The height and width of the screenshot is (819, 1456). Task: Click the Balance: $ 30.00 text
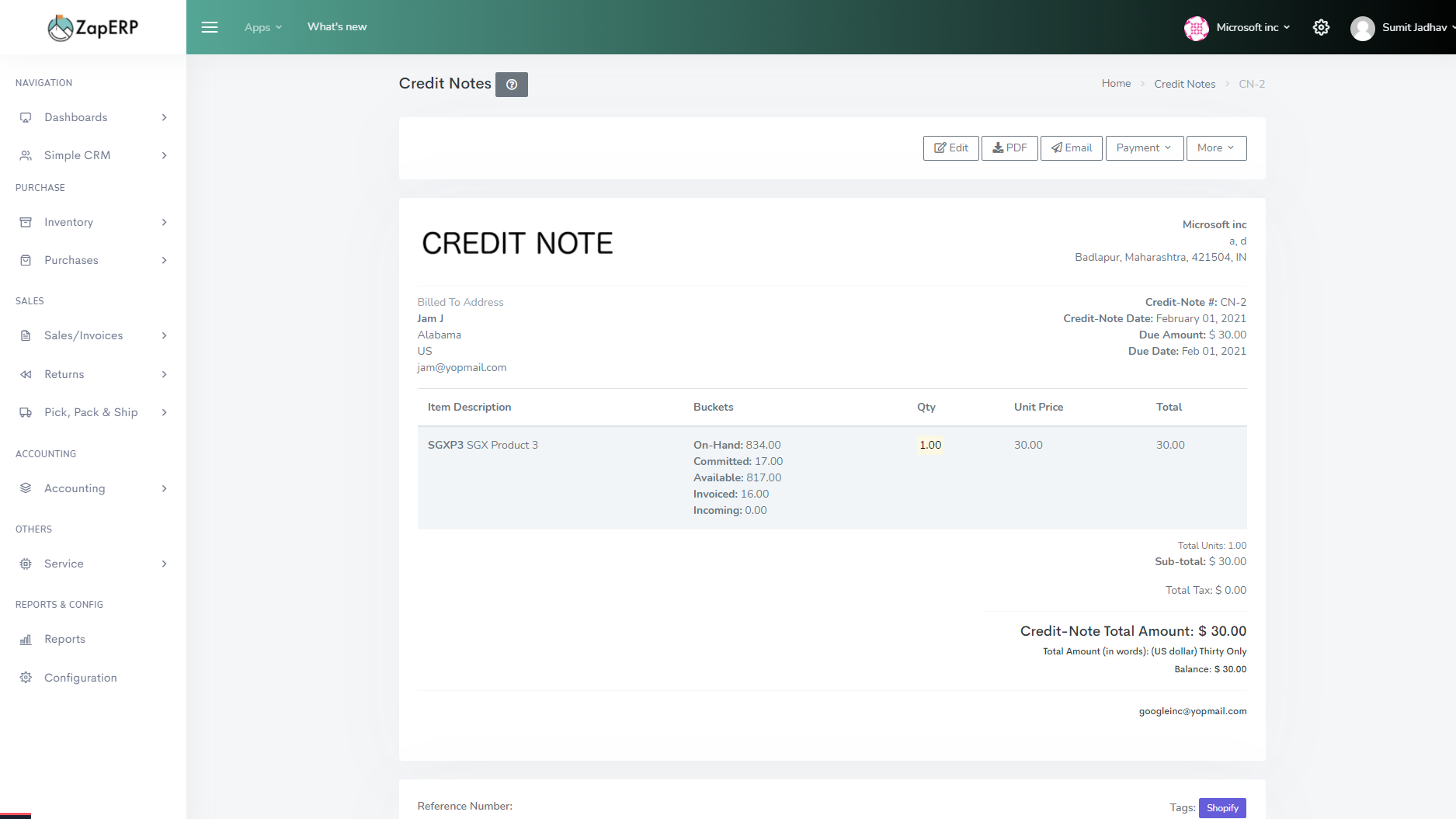(x=1210, y=669)
